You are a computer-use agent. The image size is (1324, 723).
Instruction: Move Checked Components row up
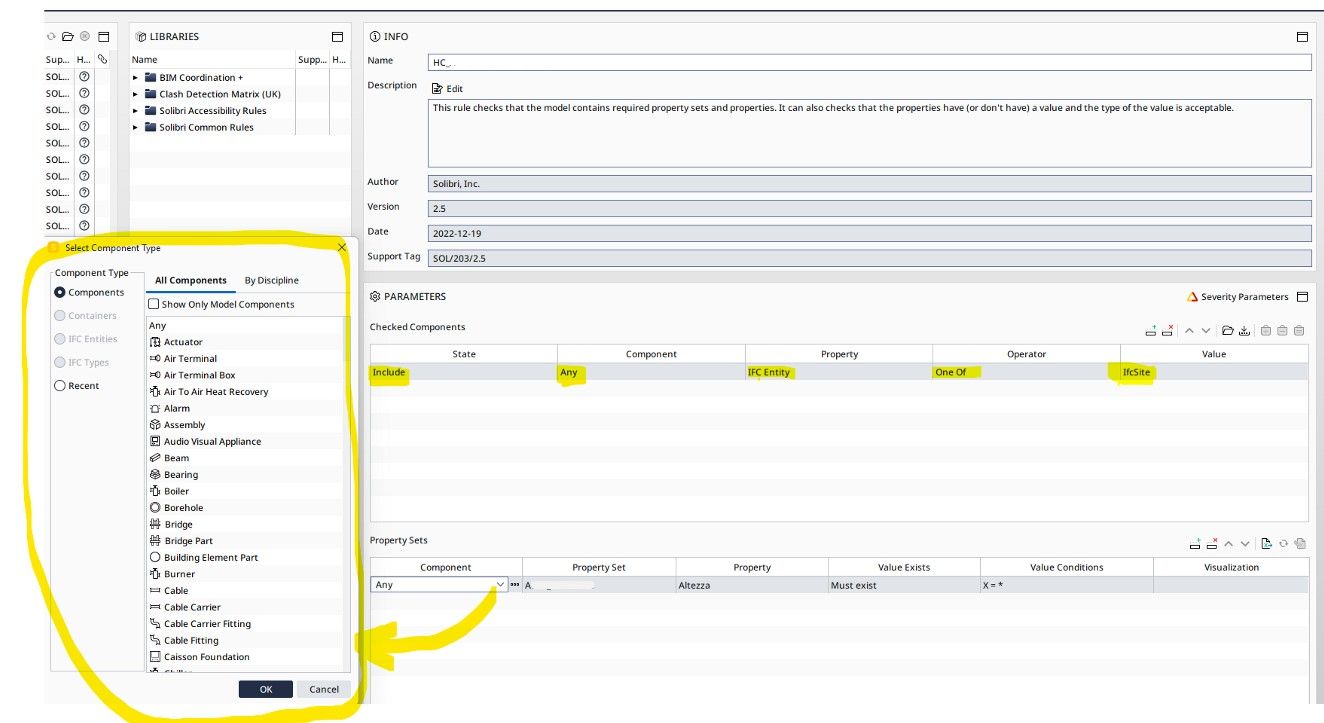coord(1189,330)
